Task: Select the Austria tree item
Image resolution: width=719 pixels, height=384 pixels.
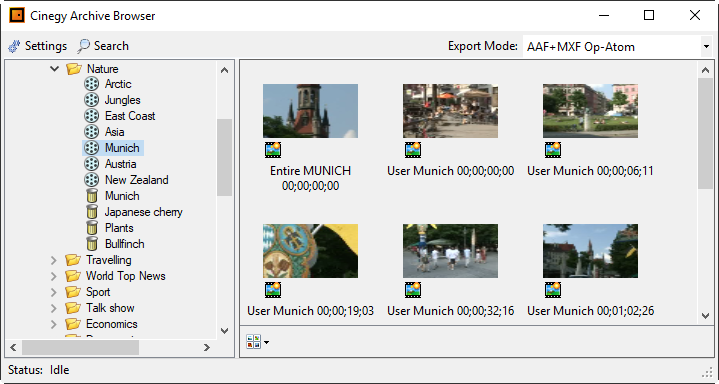Action: coord(121,164)
